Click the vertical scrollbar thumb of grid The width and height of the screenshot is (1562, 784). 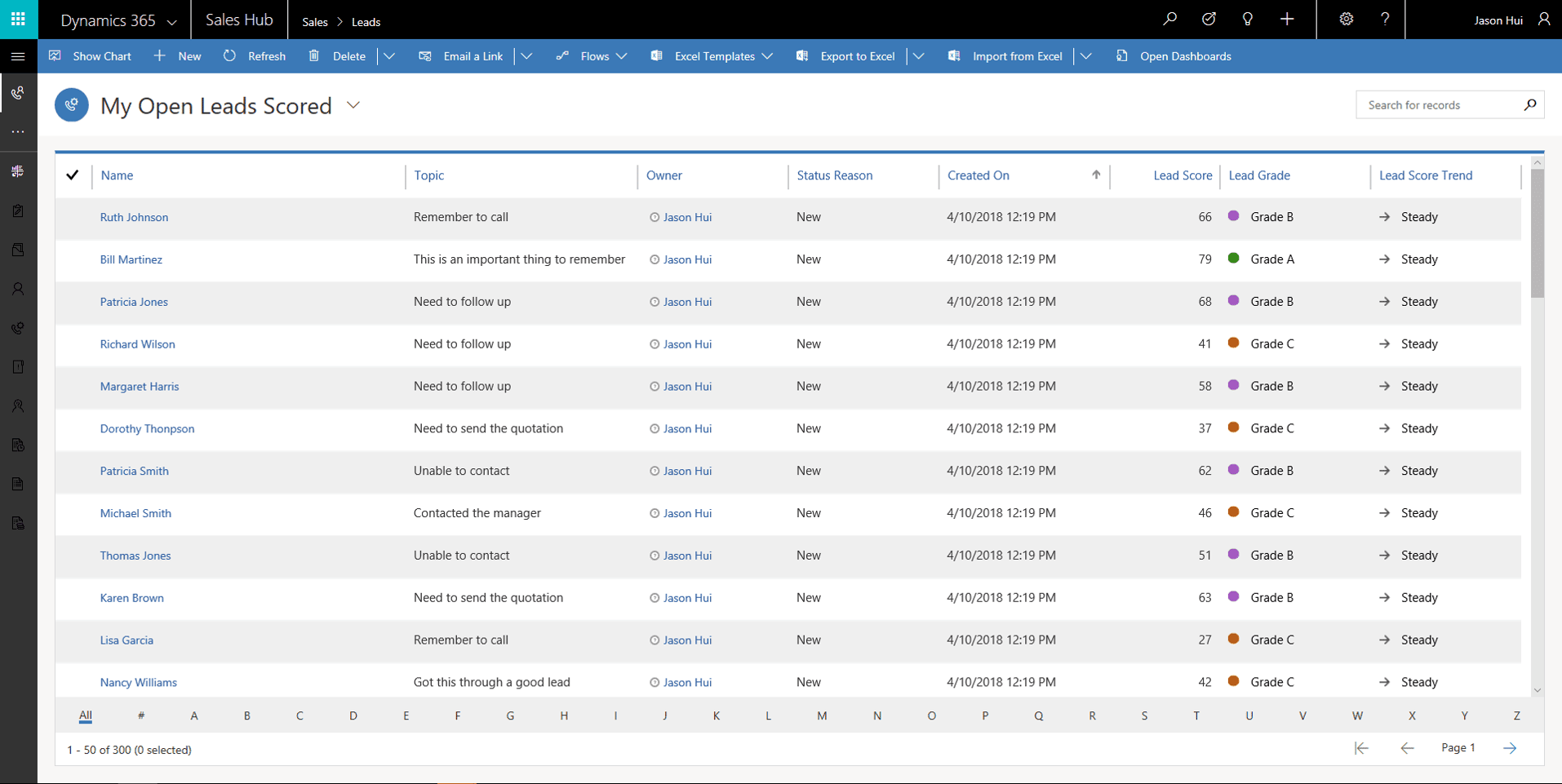pos(1538,234)
